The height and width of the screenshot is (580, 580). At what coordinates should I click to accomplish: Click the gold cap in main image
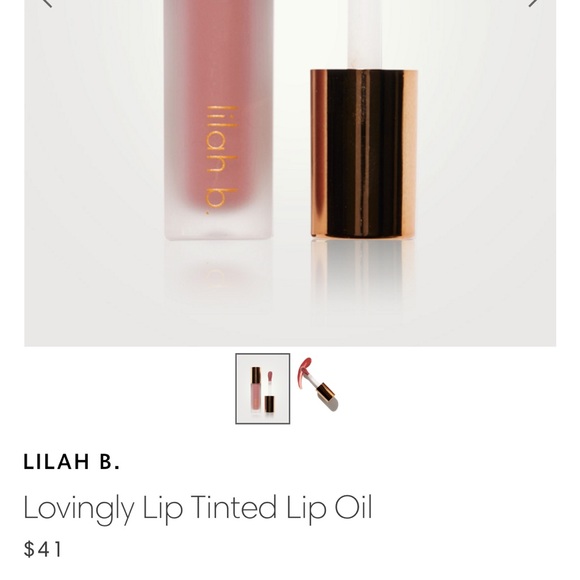[x=364, y=153]
